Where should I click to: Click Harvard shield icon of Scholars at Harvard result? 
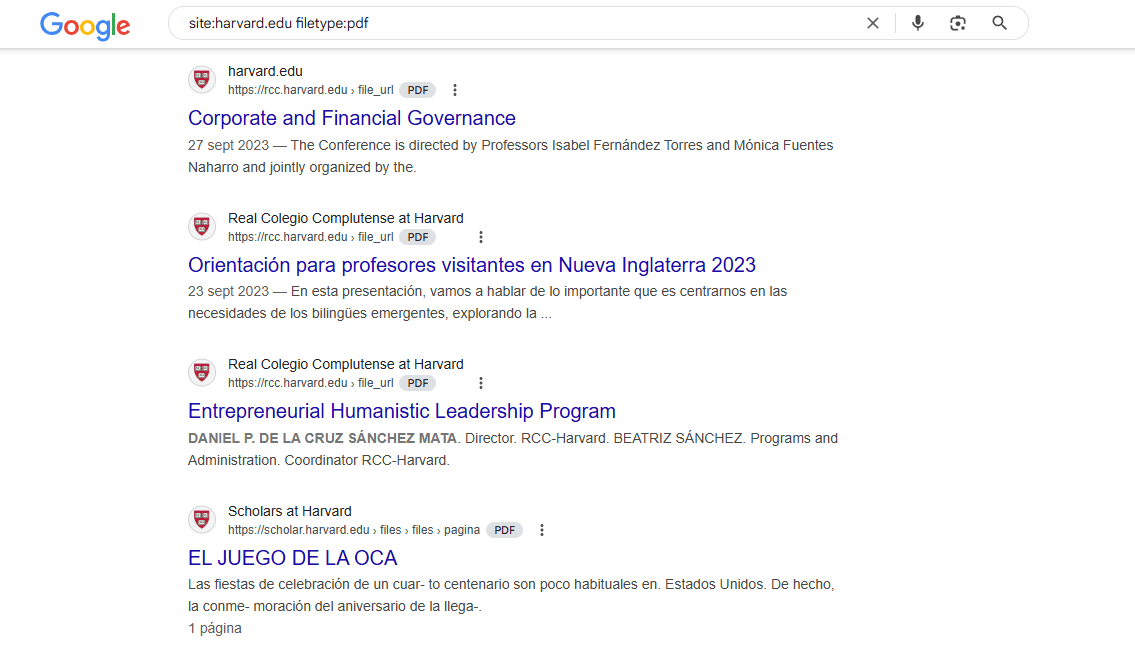coord(202,520)
